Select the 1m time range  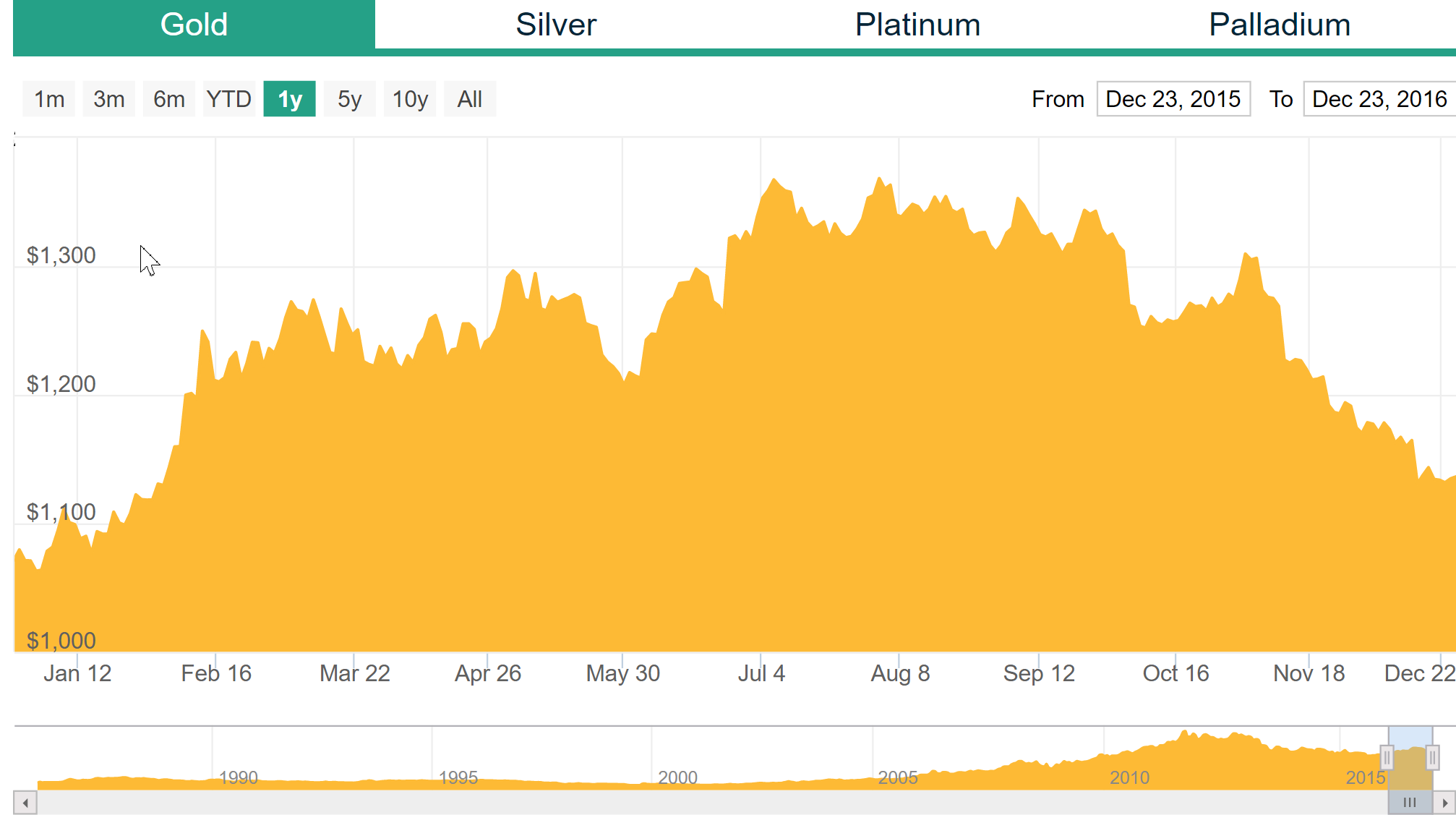[x=49, y=99]
